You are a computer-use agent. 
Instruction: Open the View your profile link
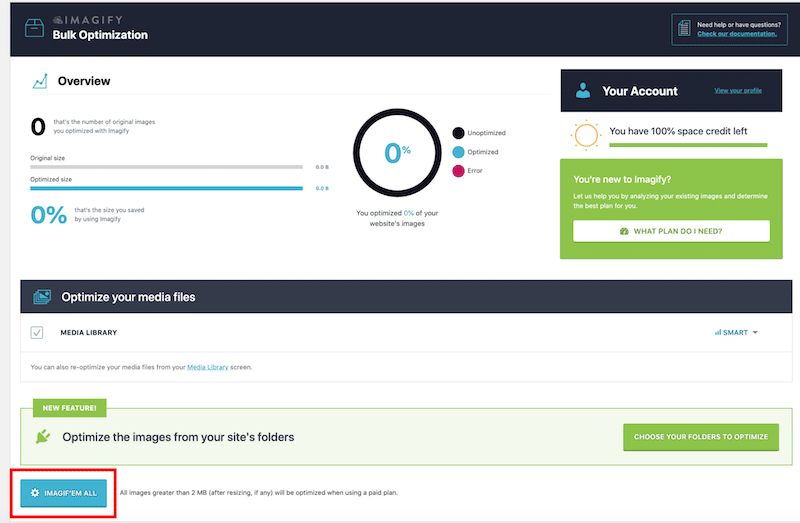point(738,90)
